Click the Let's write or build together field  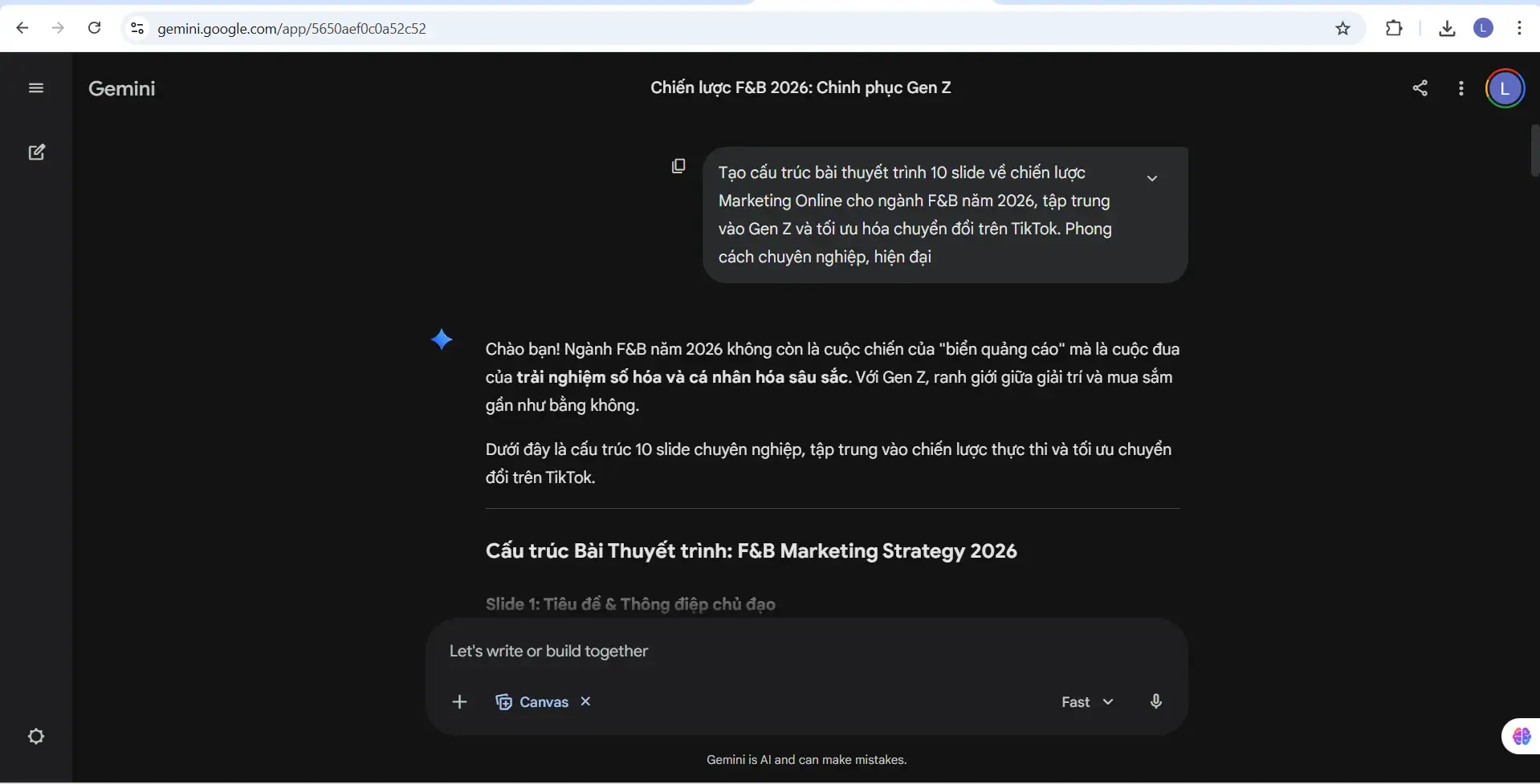click(723, 652)
